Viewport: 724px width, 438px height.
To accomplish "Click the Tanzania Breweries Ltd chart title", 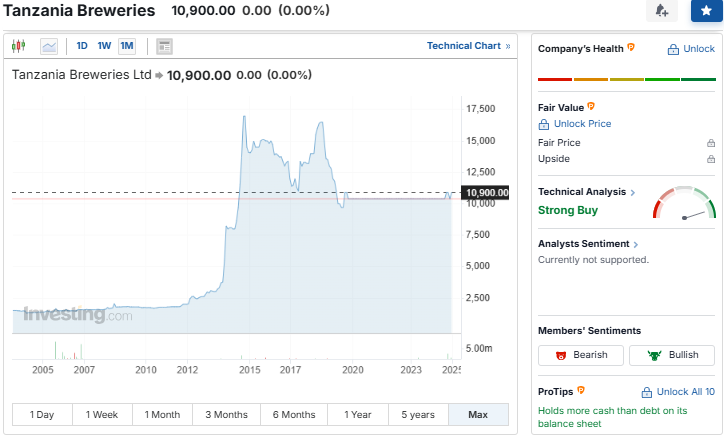I will 82,75.
